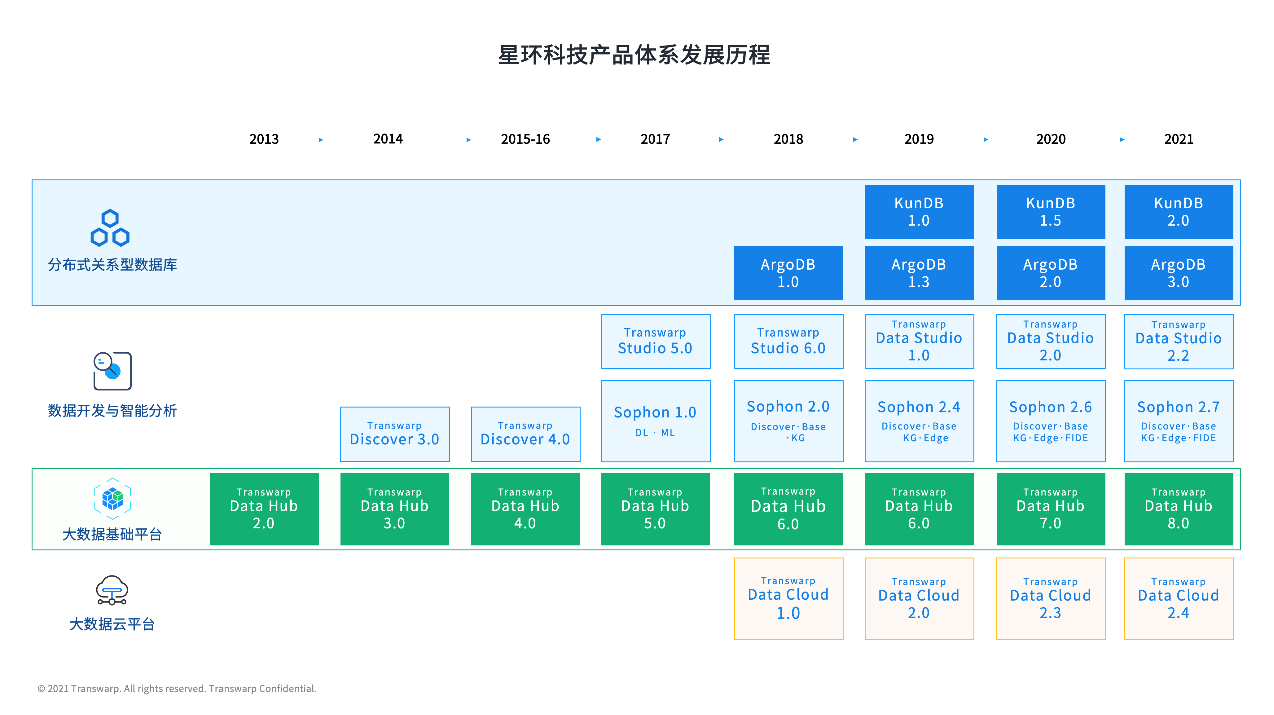Select the Data Hub 2.0 box
1274x715 pixels.
pyautogui.click(x=264, y=509)
